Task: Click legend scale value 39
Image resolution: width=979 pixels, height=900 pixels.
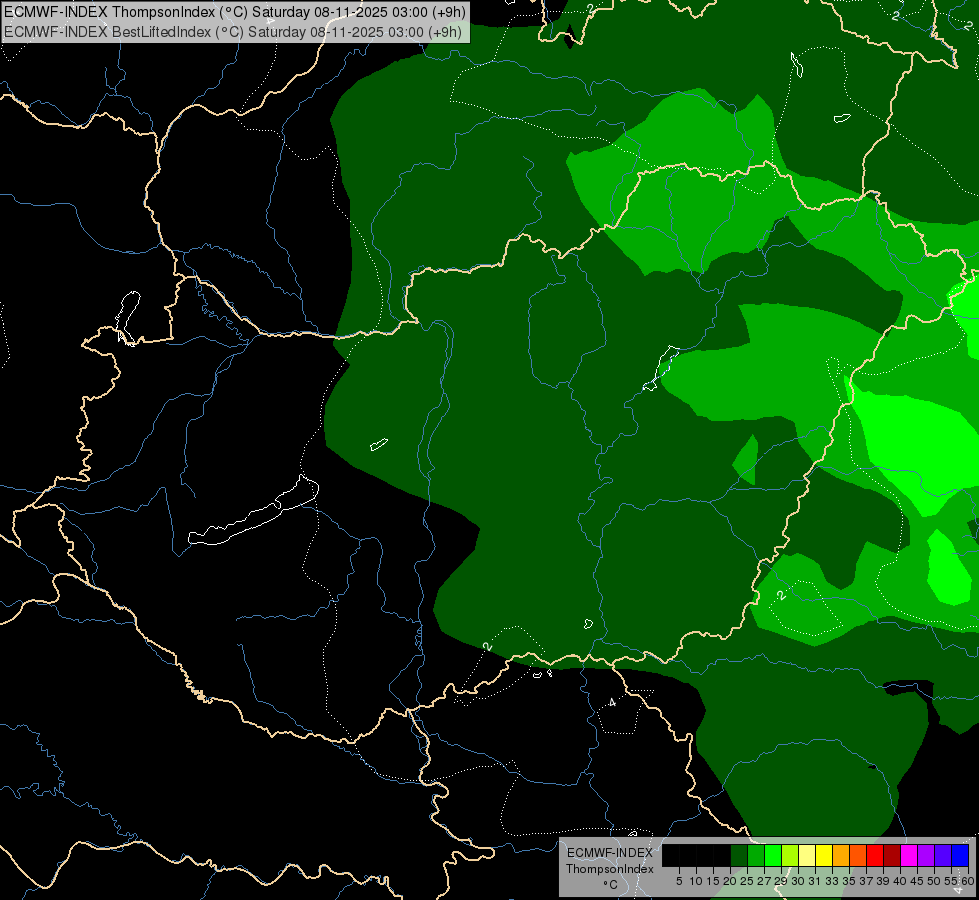Action: coord(883,881)
